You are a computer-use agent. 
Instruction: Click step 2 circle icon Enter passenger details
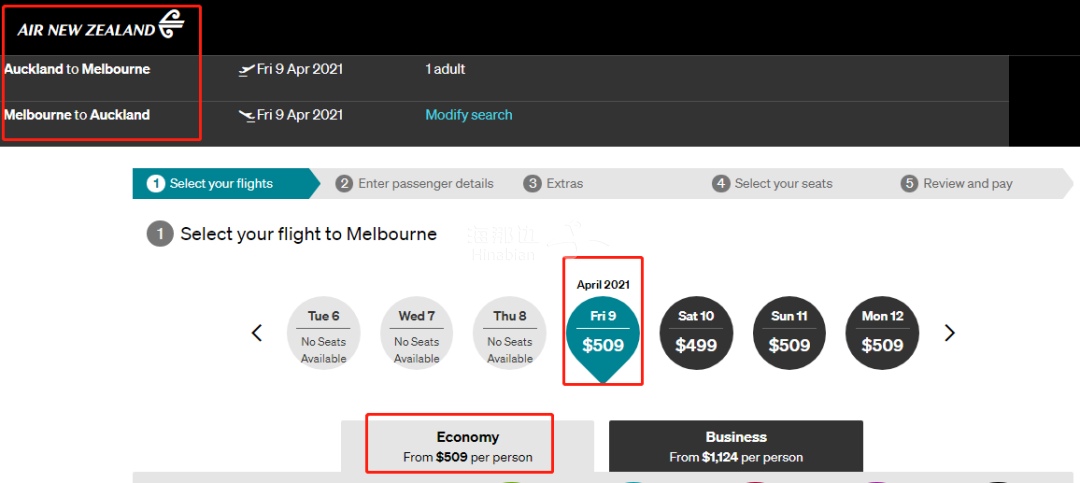pos(344,184)
